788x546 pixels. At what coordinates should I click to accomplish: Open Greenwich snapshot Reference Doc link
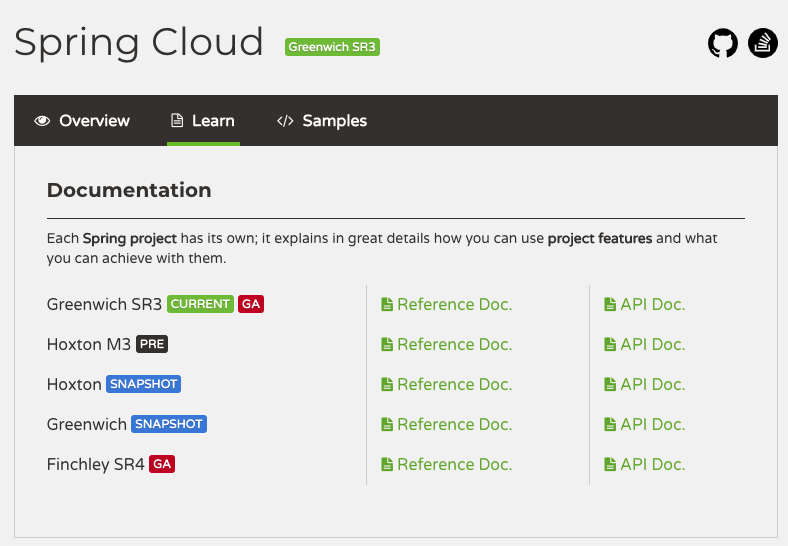point(454,425)
